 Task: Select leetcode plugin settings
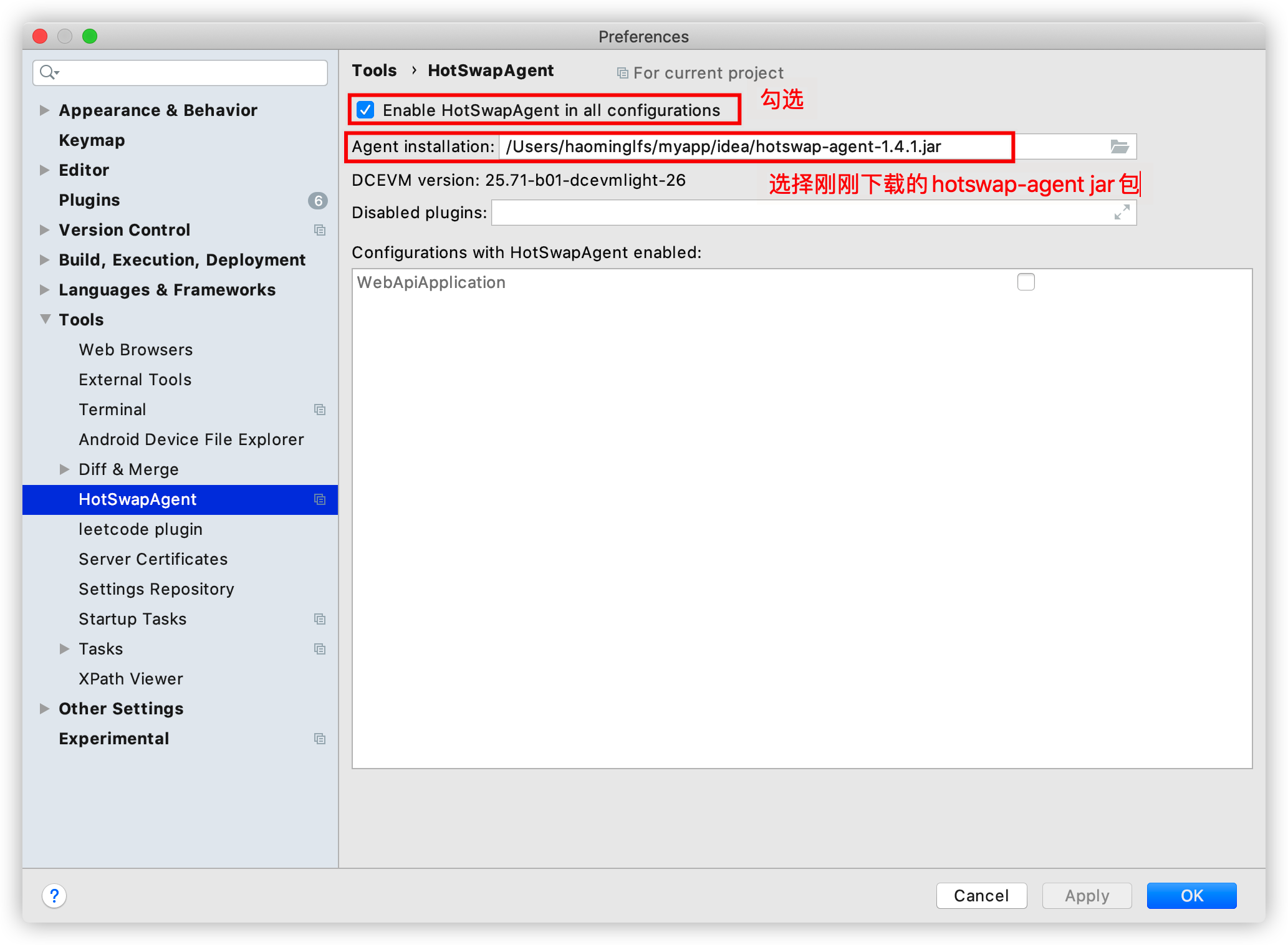[x=140, y=529]
